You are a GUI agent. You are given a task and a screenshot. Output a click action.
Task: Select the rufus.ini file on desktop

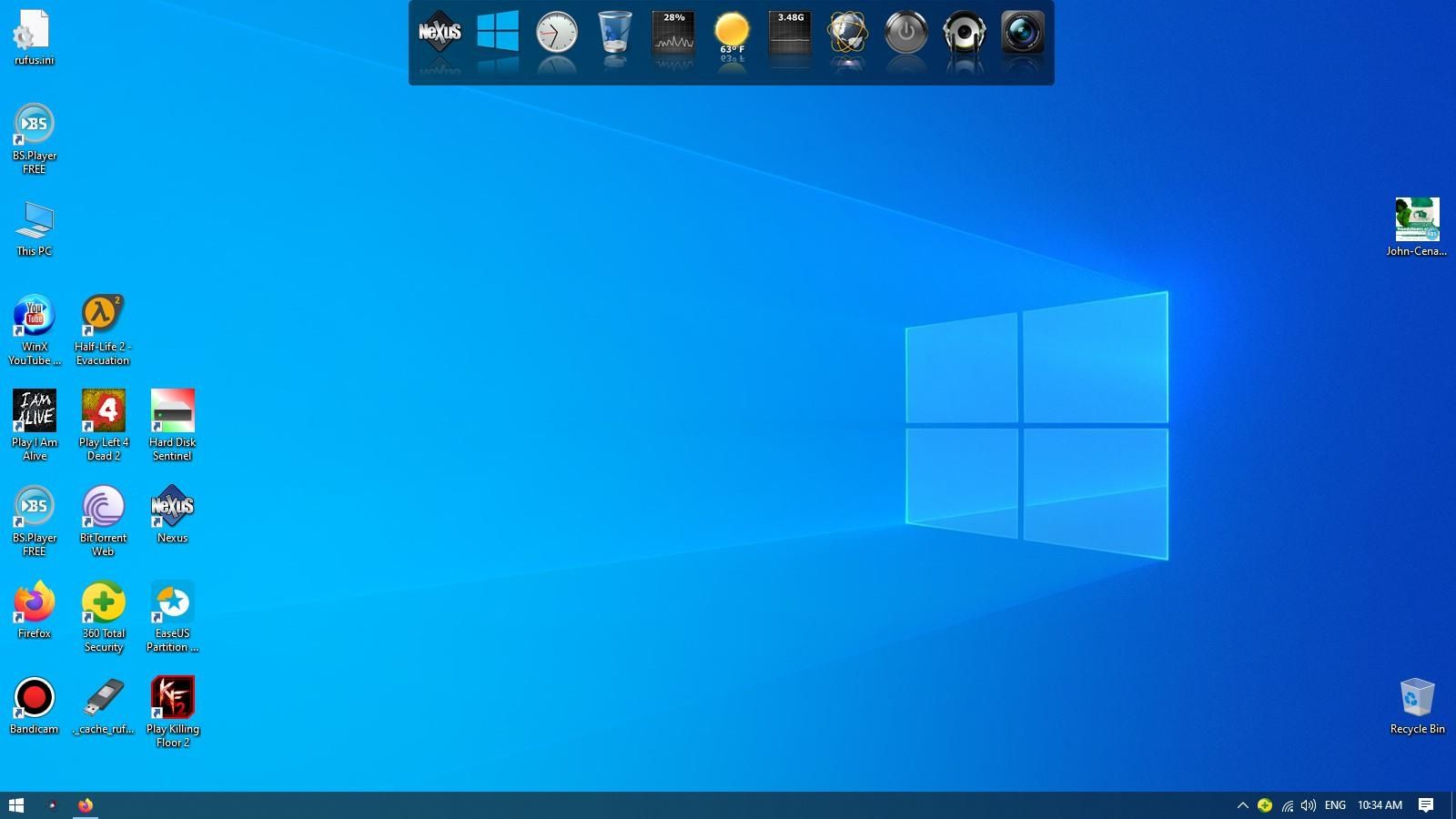tap(34, 38)
